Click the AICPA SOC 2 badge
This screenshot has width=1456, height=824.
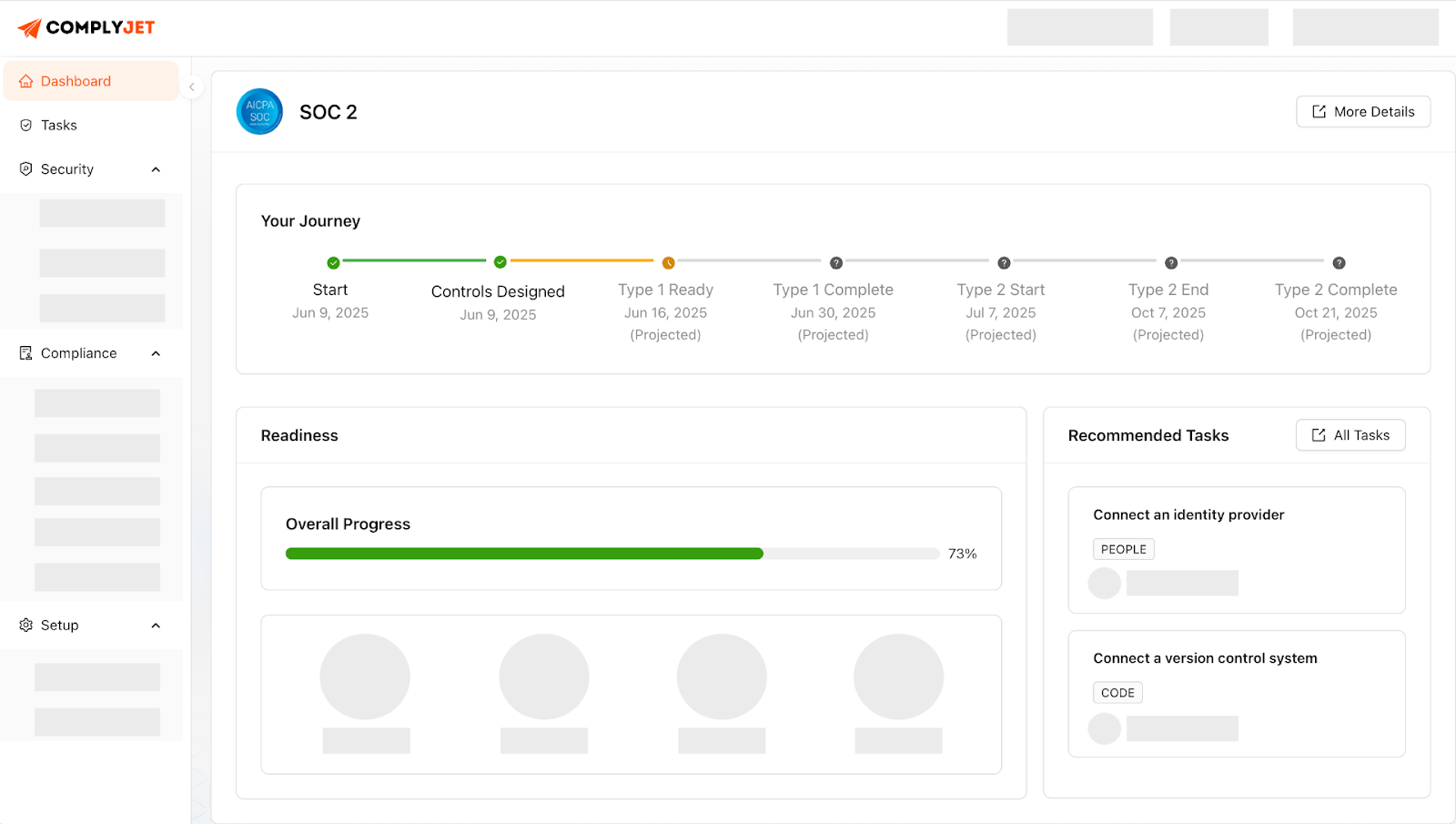pos(258,111)
